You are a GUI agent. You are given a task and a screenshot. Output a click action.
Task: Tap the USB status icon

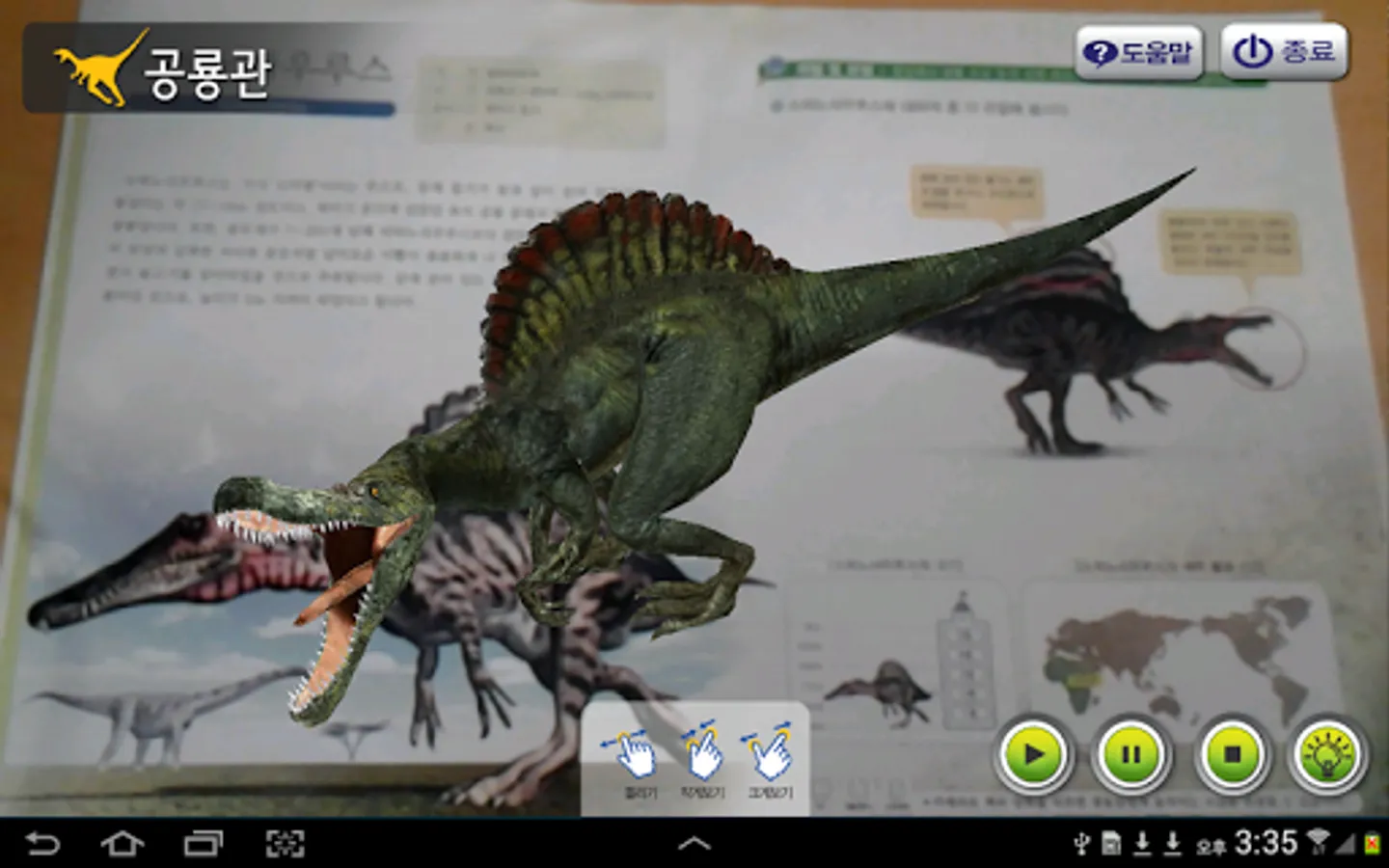[1082, 845]
